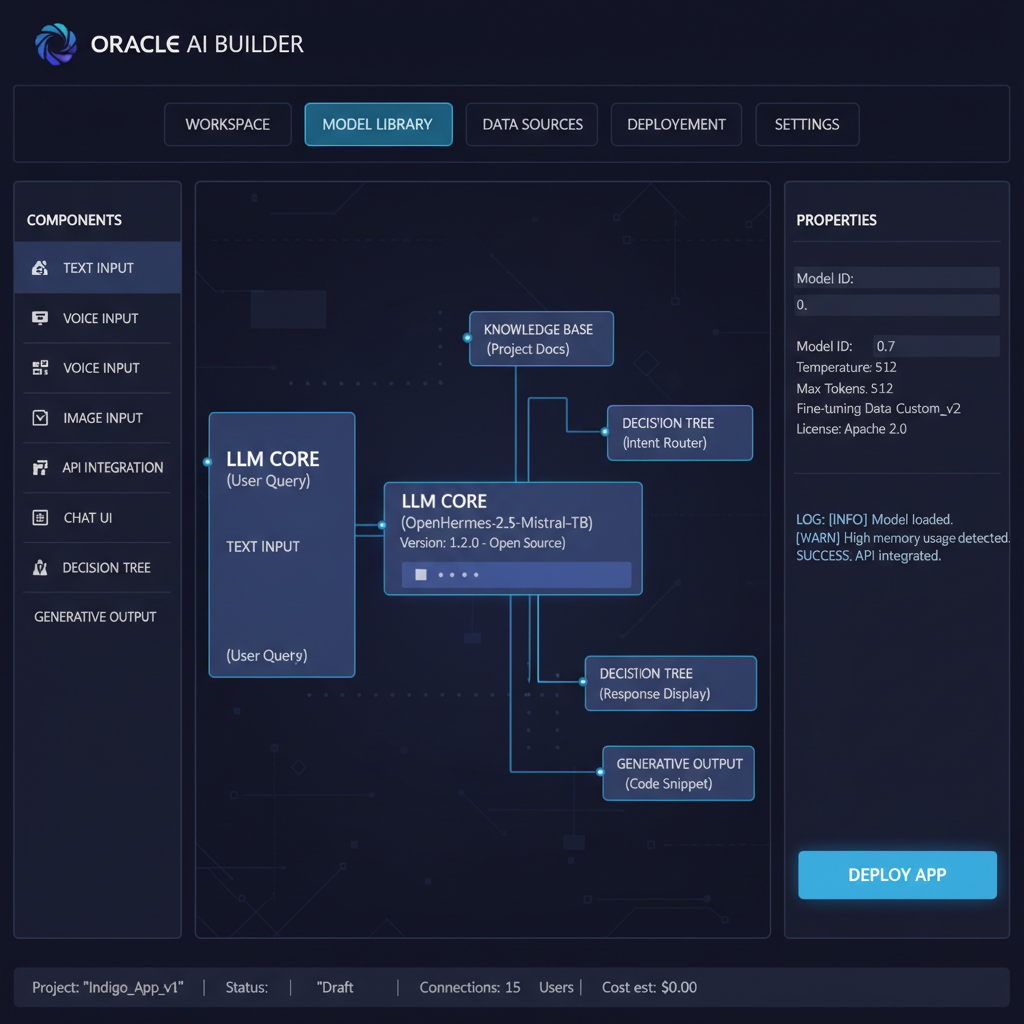The width and height of the screenshot is (1024, 1024).
Task: Open the Settings tab
Action: tap(807, 124)
